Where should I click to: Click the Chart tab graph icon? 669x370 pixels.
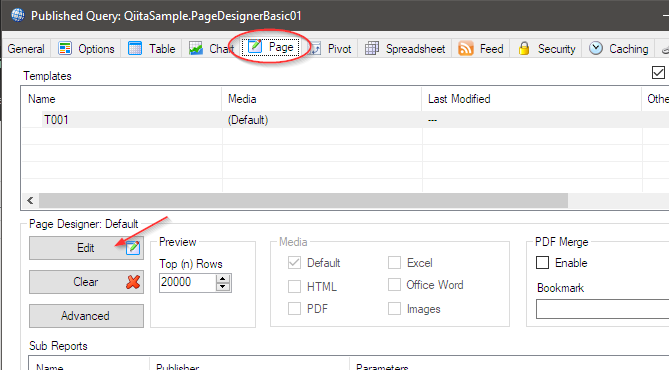pos(196,48)
